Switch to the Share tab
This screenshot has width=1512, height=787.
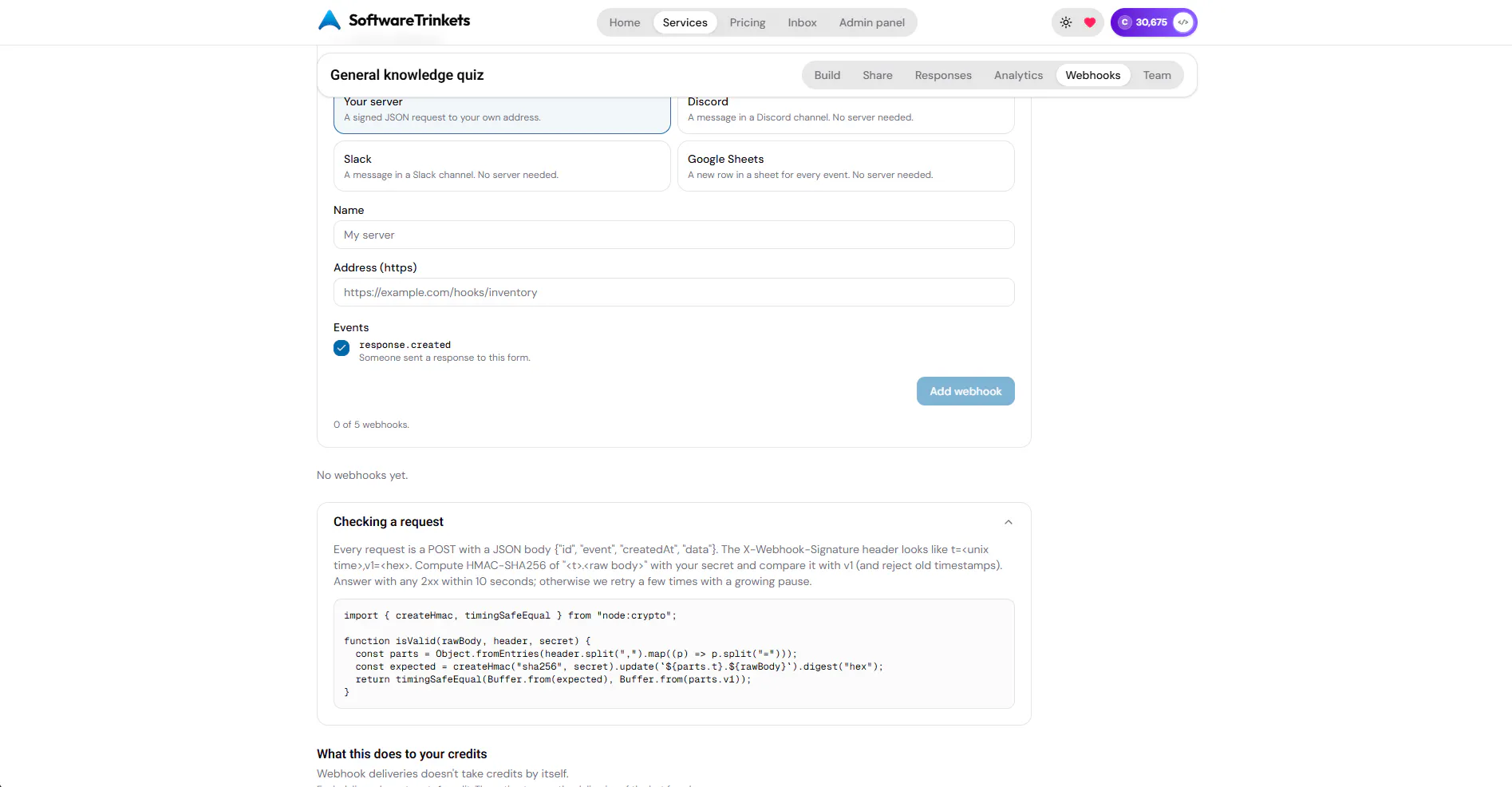coord(878,75)
